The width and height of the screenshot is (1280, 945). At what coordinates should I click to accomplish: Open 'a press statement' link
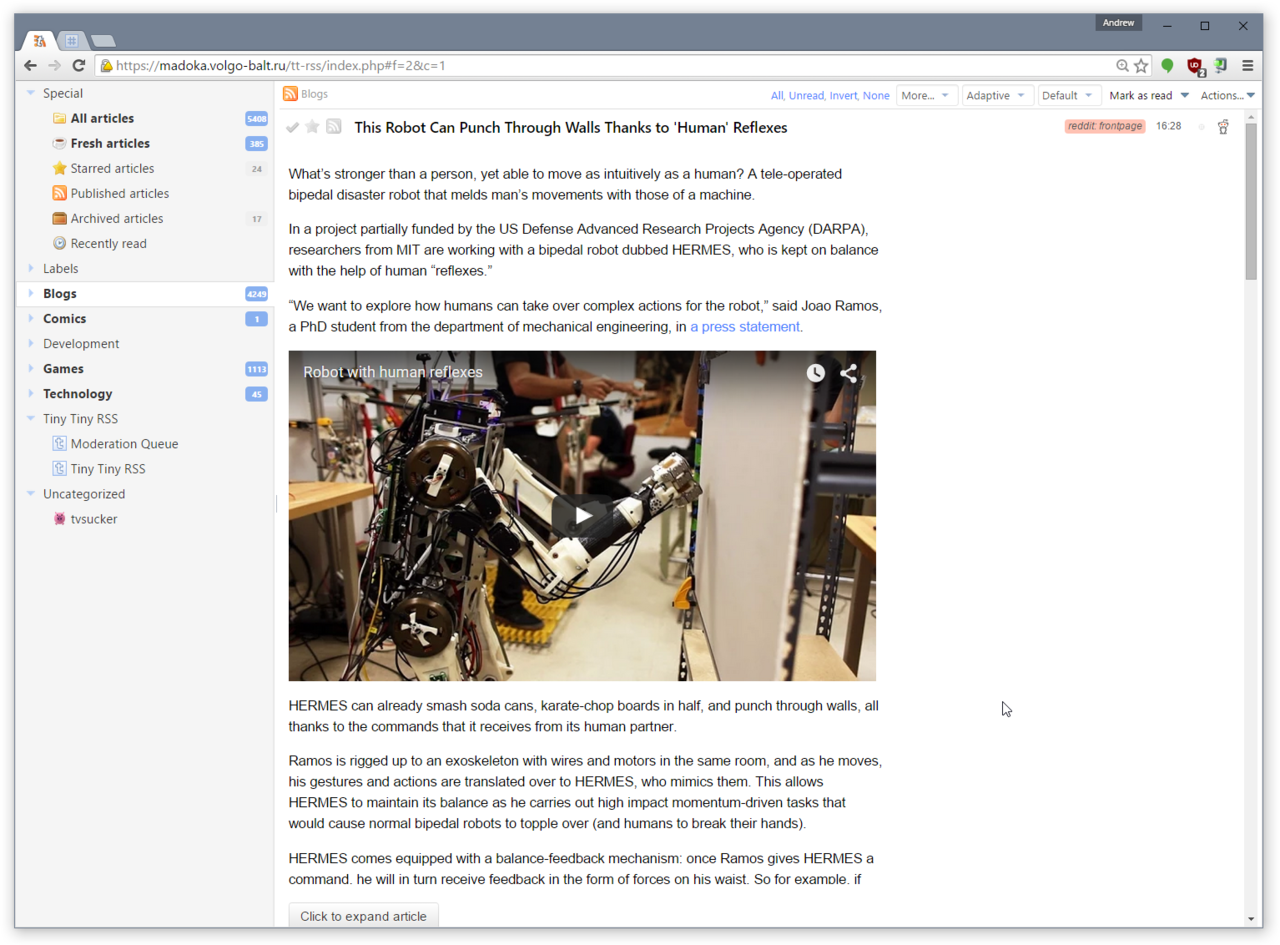point(745,327)
